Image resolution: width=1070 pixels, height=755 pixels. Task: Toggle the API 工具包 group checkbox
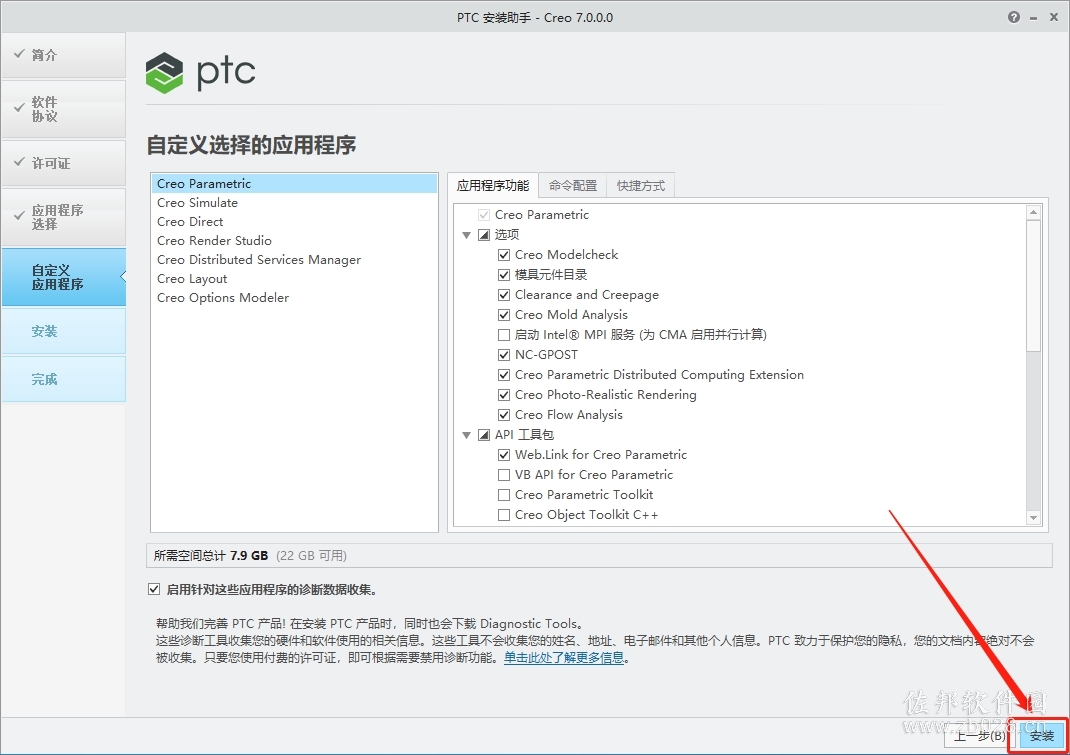[x=484, y=435]
